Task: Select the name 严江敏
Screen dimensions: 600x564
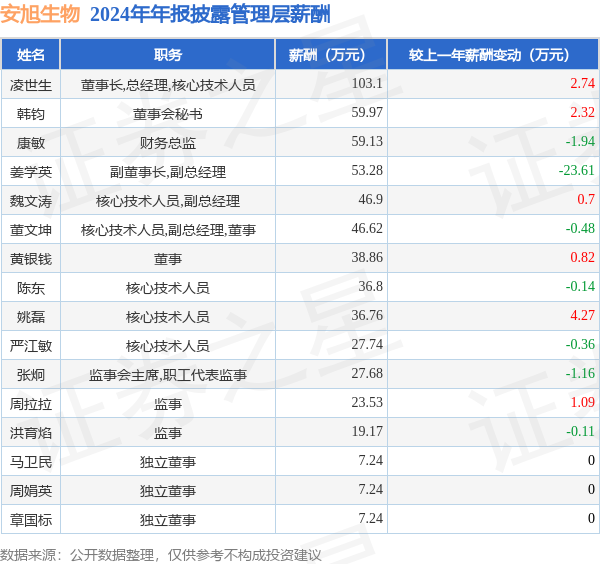Action: click(x=31, y=346)
